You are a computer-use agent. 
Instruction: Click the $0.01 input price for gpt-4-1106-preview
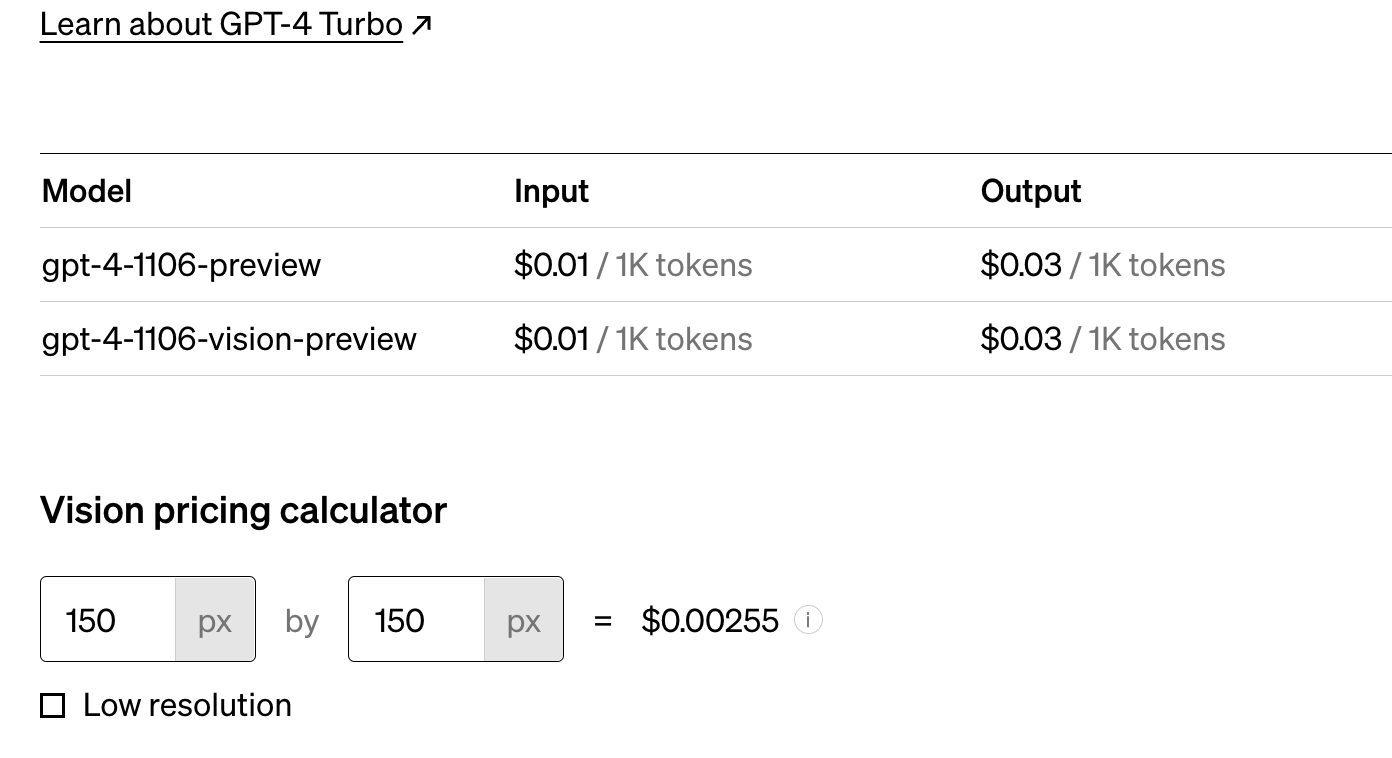552,264
